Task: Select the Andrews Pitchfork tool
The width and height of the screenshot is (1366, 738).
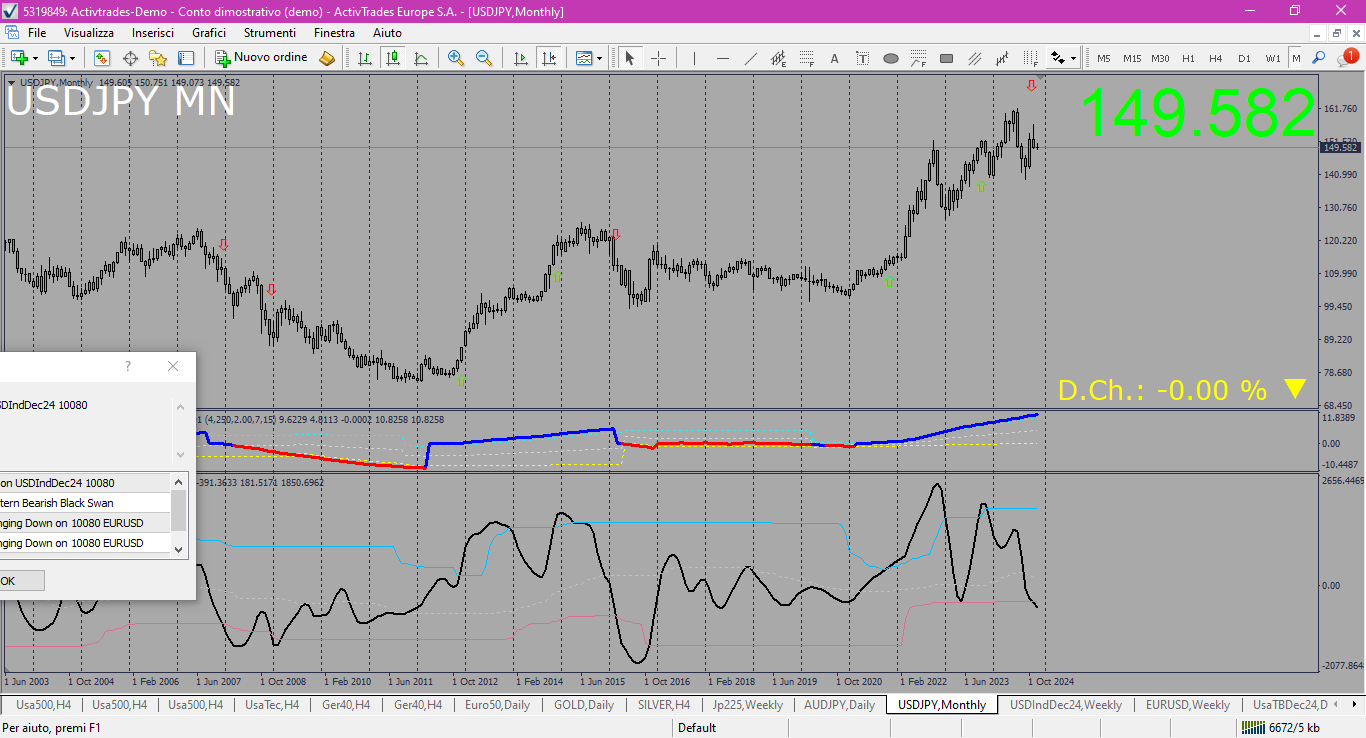Action: click(974, 58)
